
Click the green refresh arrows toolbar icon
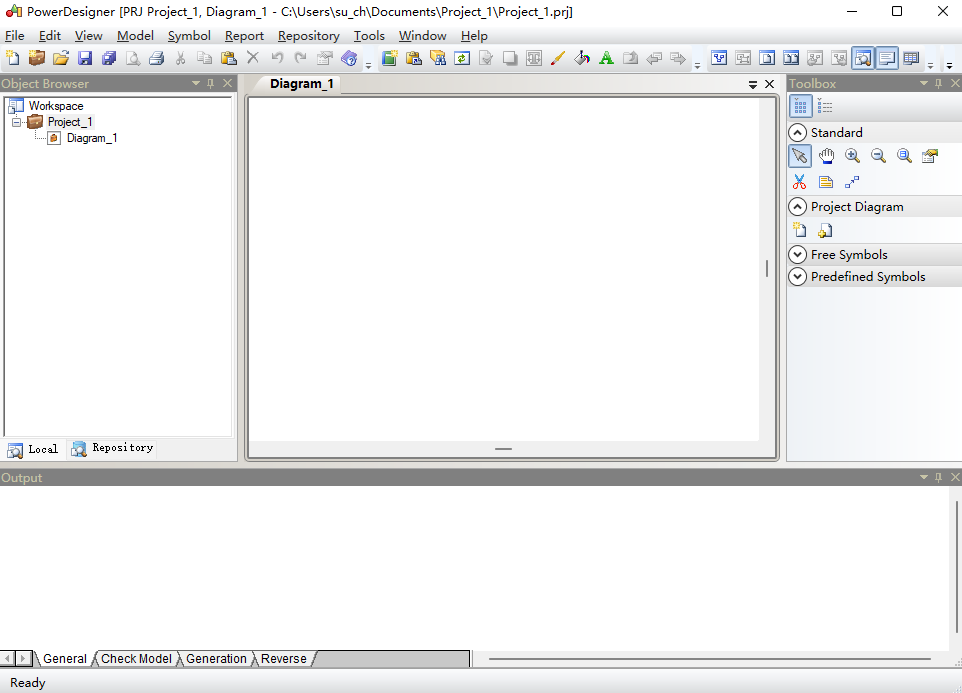pos(461,58)
